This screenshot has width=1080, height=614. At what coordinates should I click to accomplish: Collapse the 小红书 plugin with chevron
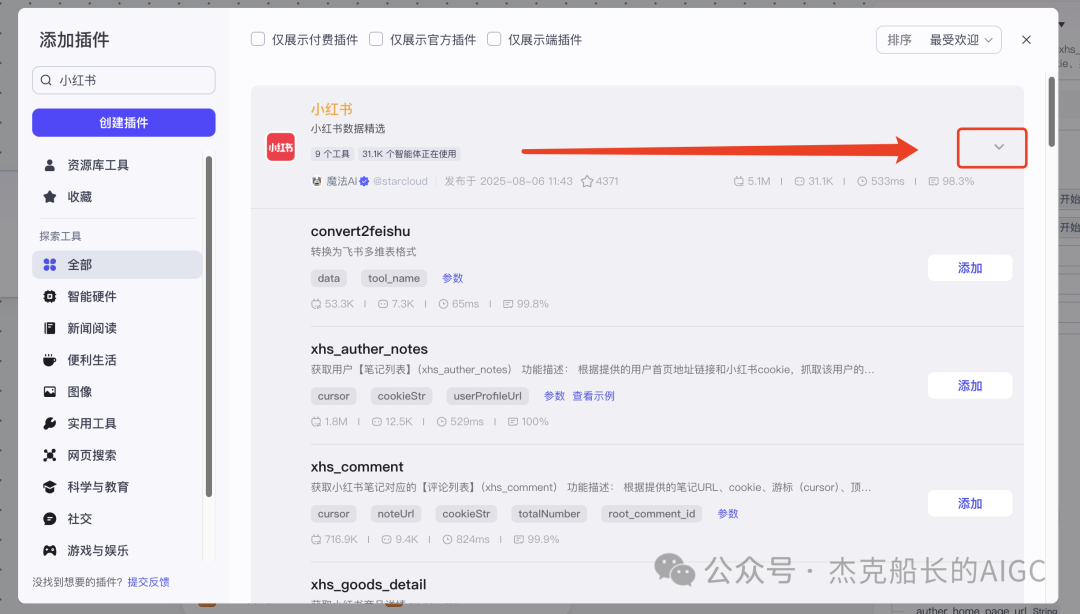coord(999,147)
